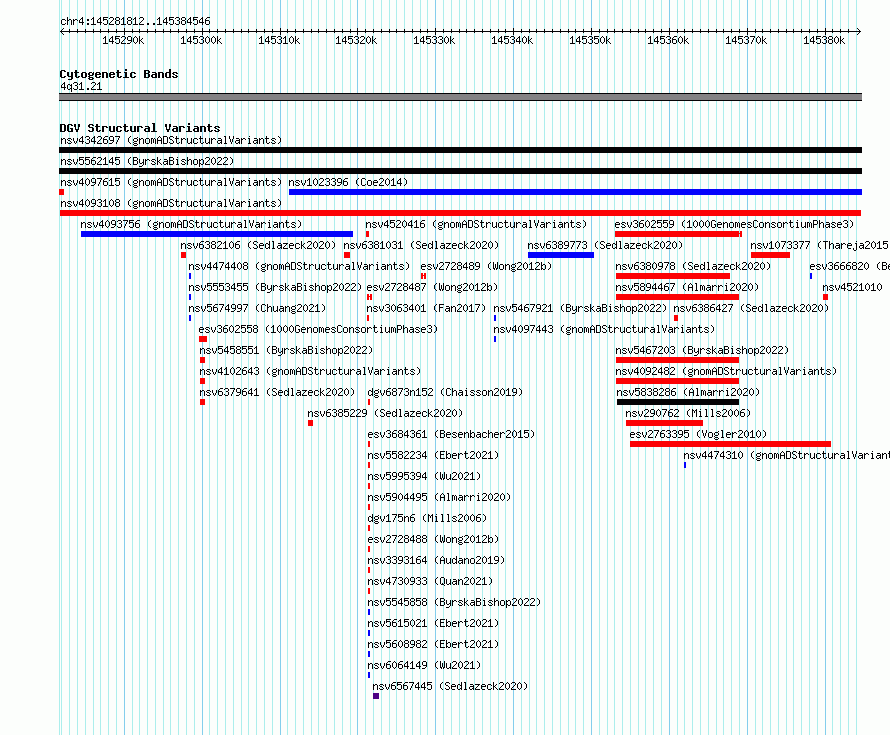Screen dimensions: 890x735
Task: Select nsv5608982 Ebert2021 label
Action: point(433,644)
